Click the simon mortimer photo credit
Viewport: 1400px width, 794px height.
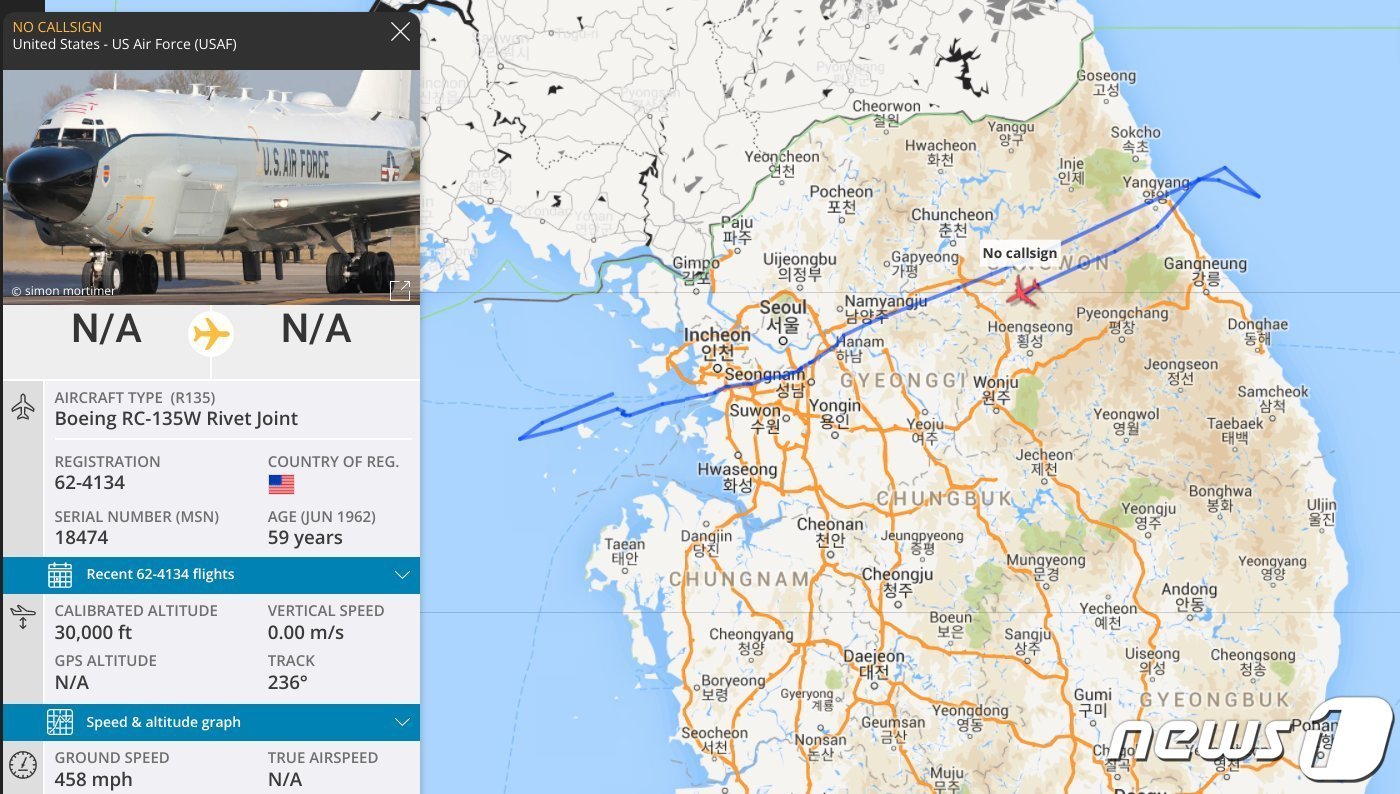pyautogui.click(x=63, y=291)
